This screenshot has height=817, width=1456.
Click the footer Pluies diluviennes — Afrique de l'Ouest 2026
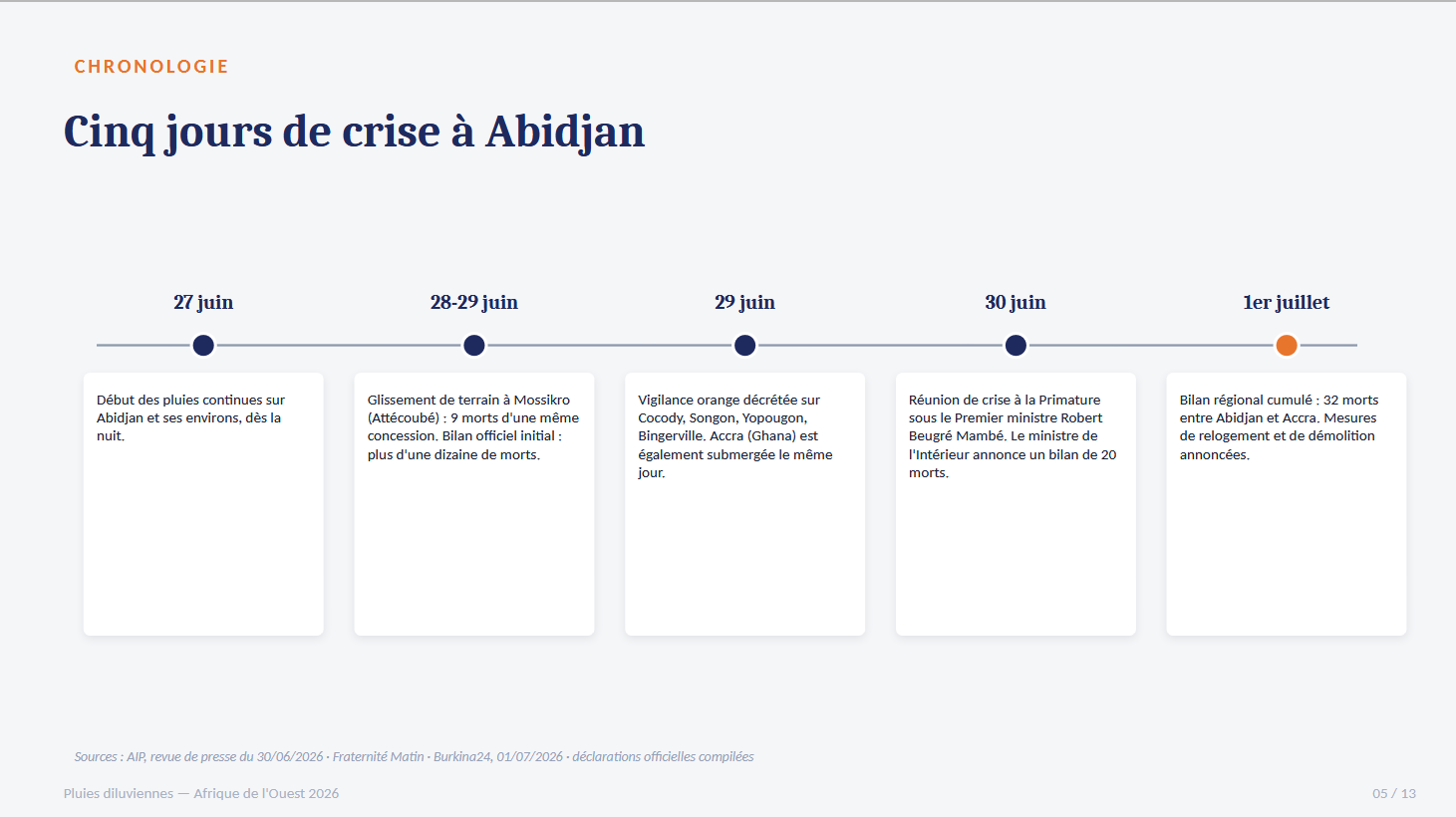tap(201, 794)
